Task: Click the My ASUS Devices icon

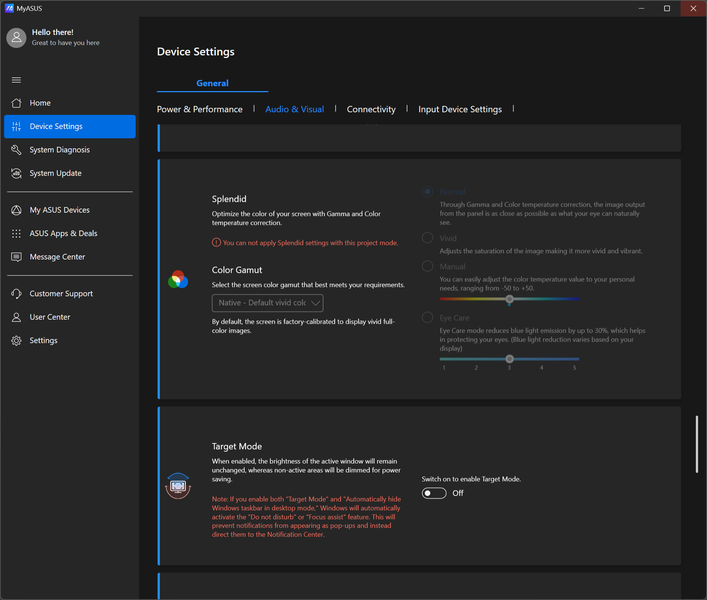Action: pyautogui.click(x=16, y=210)
